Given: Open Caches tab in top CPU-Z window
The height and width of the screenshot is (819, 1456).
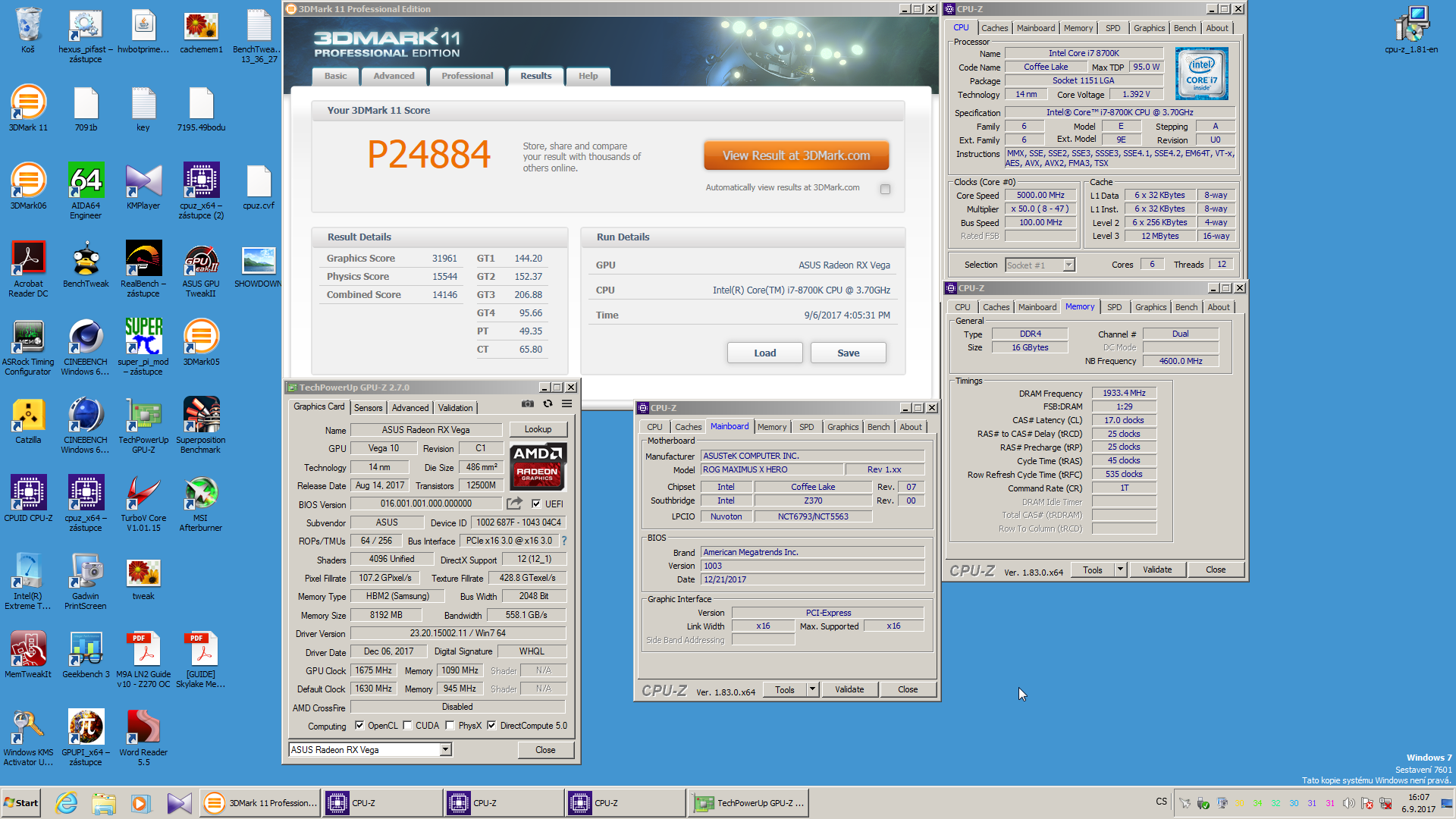Looking at the screenshot, I should 995,28.
